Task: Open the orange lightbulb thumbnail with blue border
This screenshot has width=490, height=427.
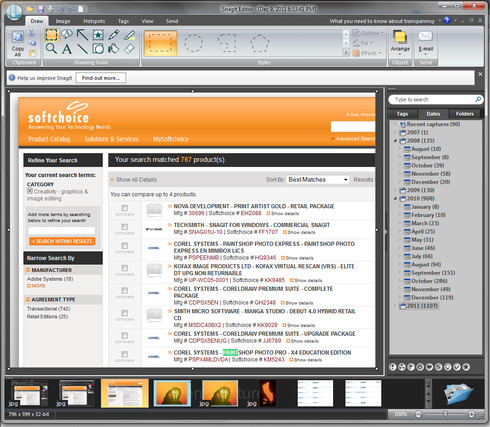Action: tap(172, 393)
